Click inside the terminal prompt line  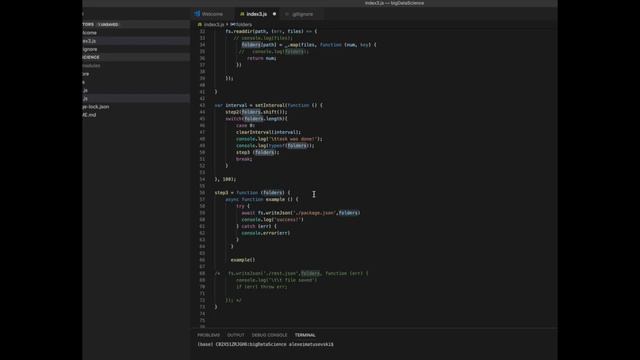pyautogui.click(x=265, y=344)
